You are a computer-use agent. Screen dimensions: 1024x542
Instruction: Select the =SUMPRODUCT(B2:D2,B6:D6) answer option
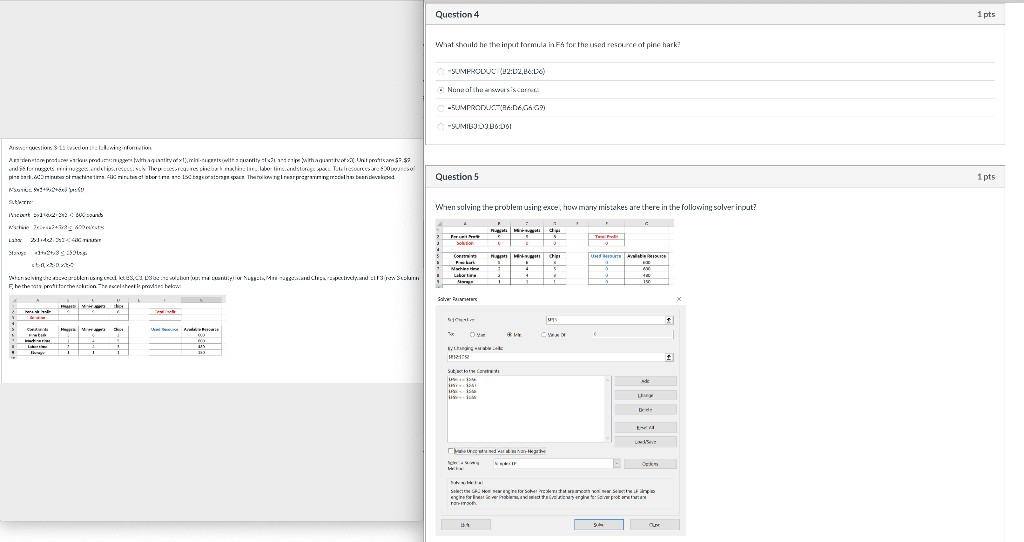(441, 71)
